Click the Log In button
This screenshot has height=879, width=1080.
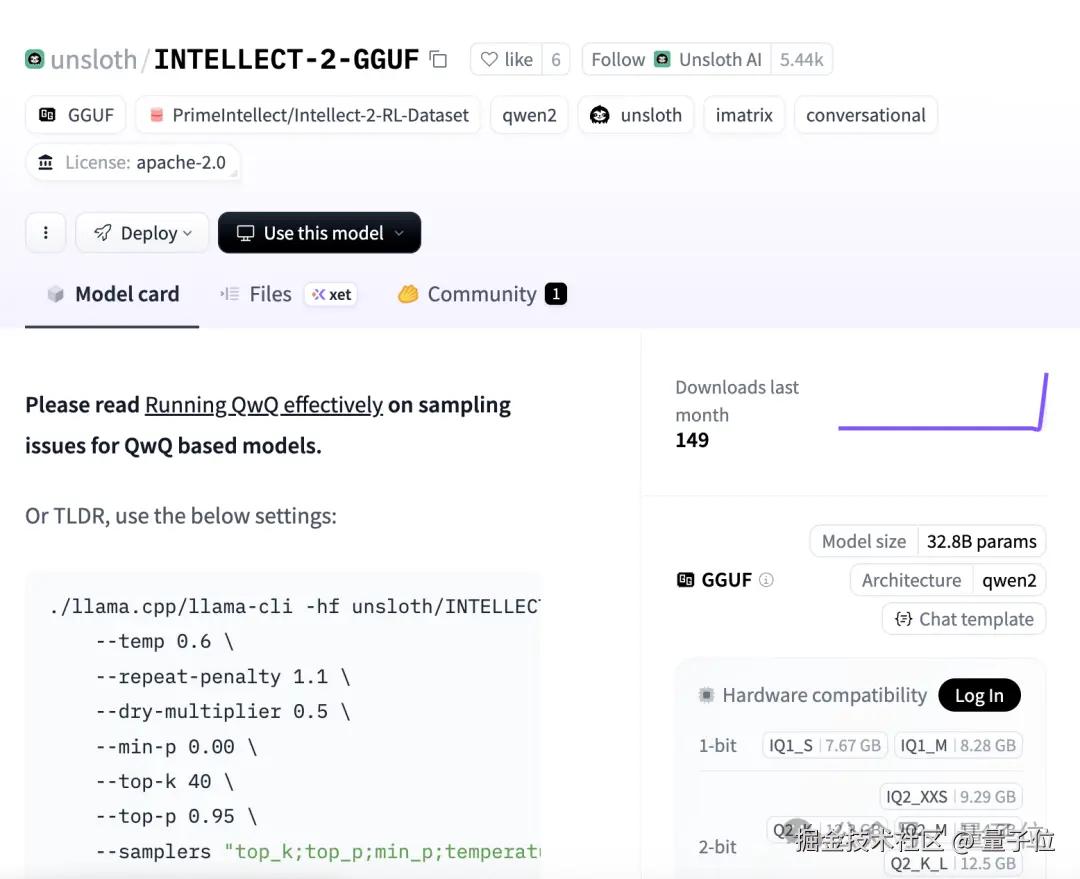click(x=979, y=696)
